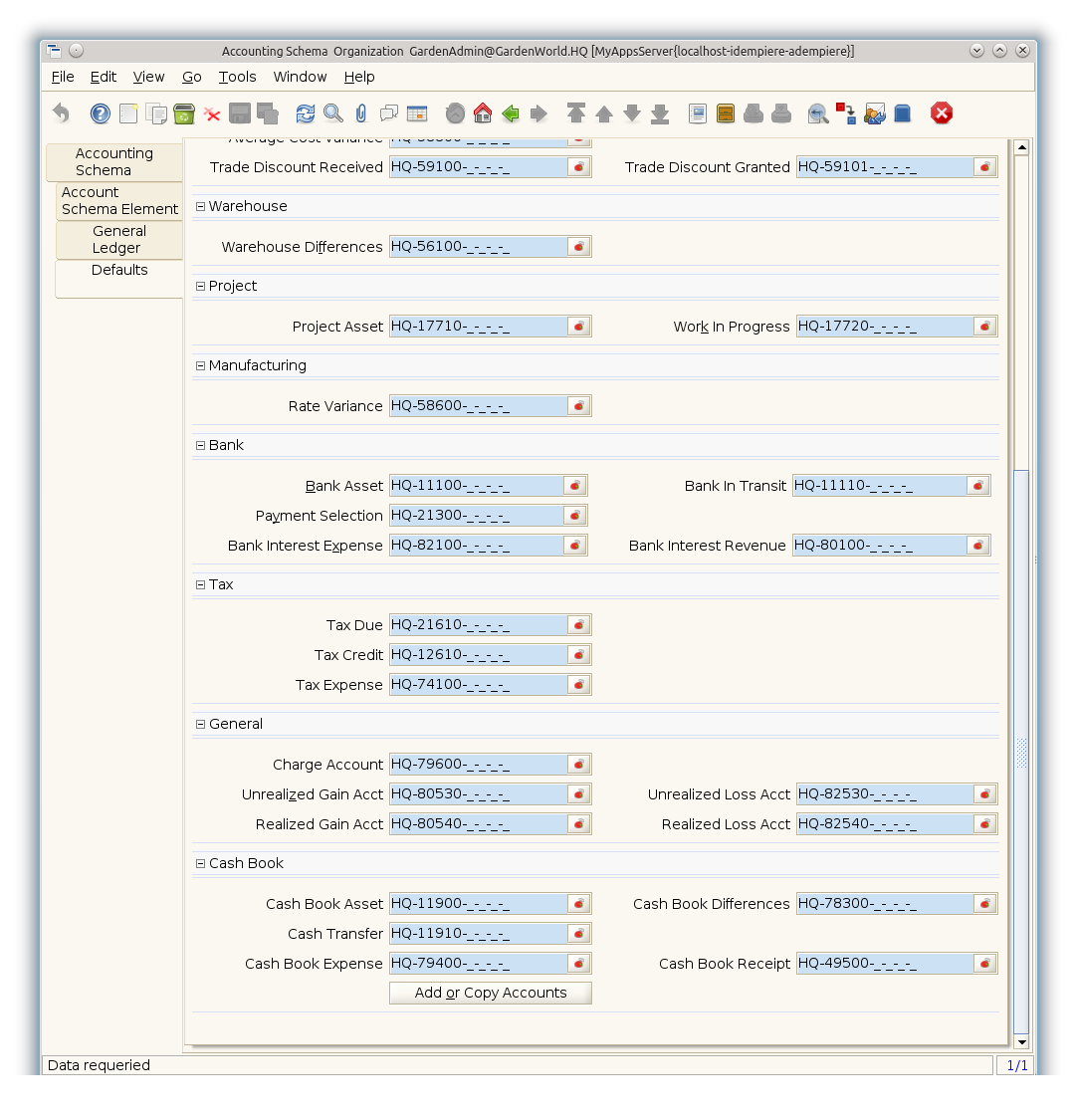1077x1120 pixels.
Task: Open account picker for Warehouse Differences
Action: 578,247
